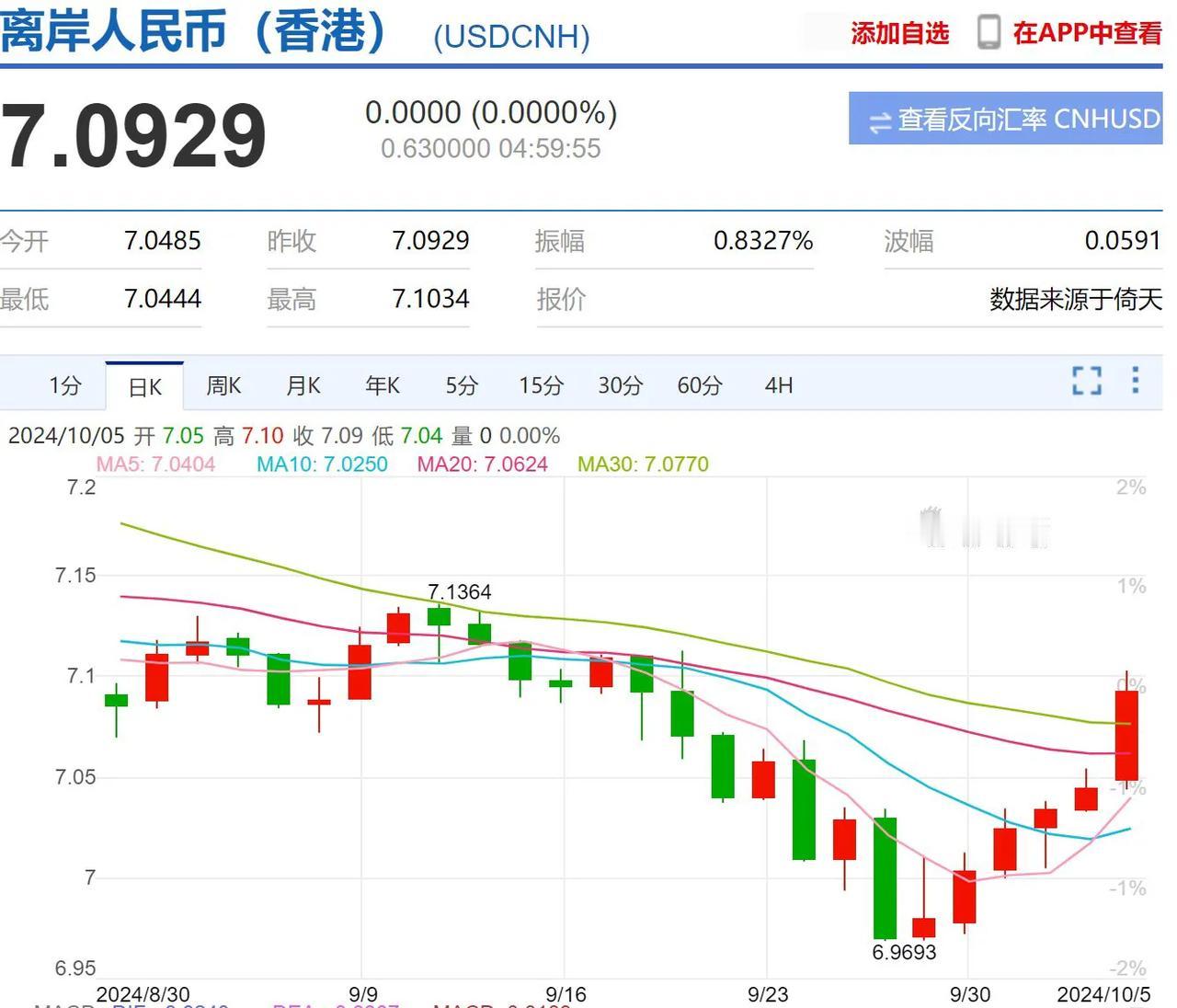The width and height of the screenshot is (1177, 1008).
Task: Click the 昨收 value 7.0929
Action: 430,241
